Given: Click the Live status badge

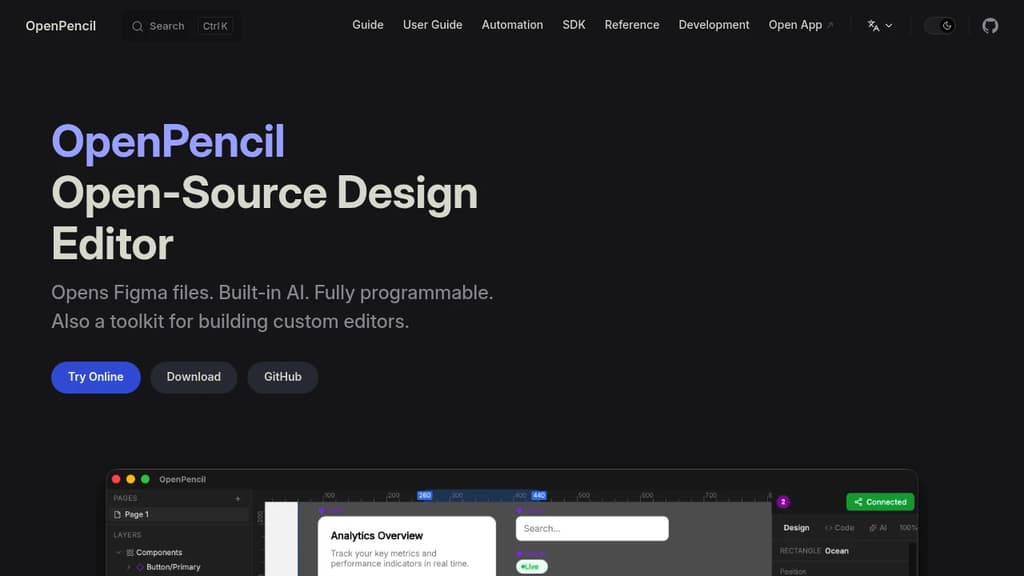Looking at the screenshot, I should tap(530, 566).
